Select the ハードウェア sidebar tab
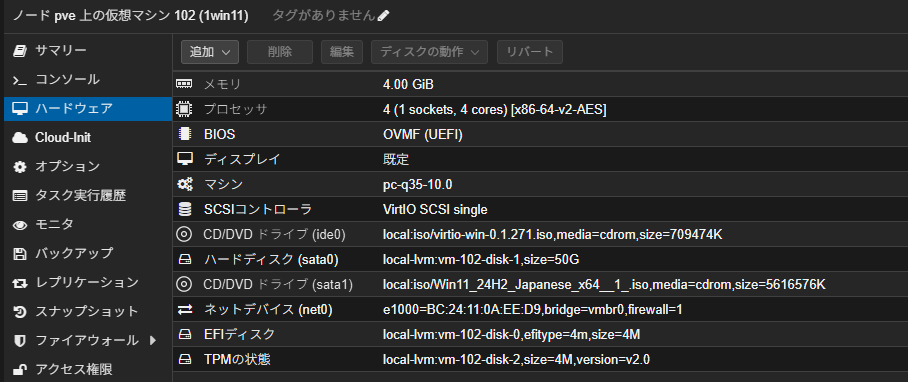The image size is (908, 382). pyautogui.click(x=87, y=109)
